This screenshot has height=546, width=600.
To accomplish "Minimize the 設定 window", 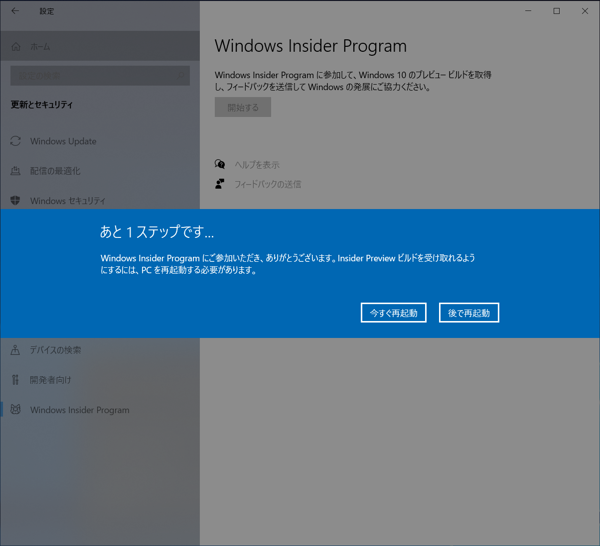I will 528,11.
